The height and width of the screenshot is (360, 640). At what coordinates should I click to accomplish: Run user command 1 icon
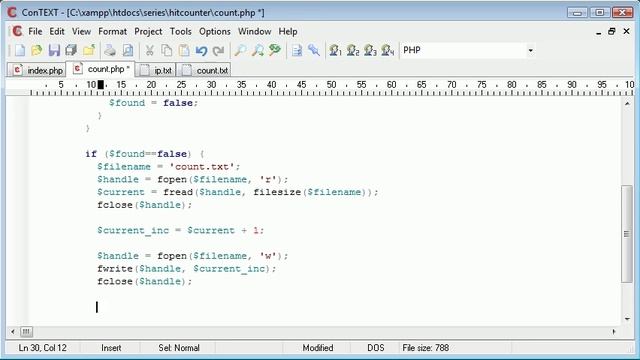(335, 50)
